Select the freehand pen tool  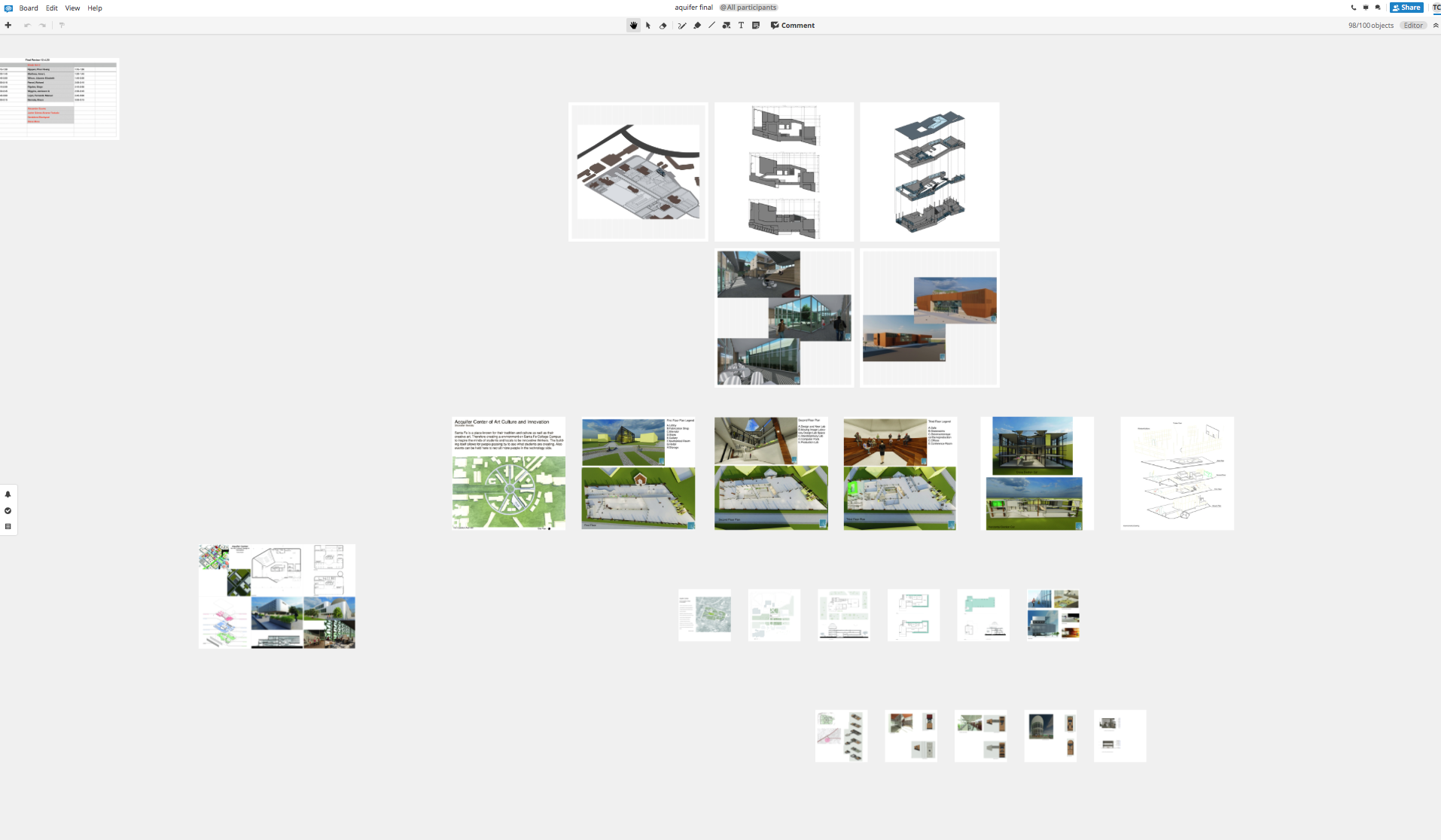[x=682, y=25]
